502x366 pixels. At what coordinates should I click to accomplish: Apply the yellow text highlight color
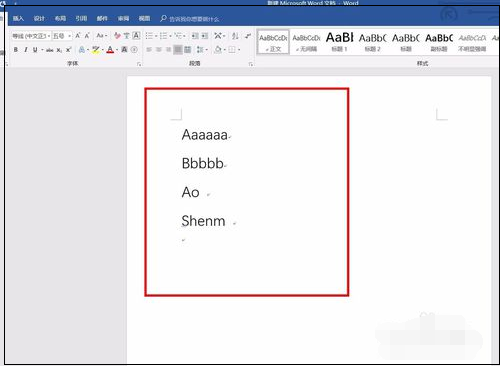click(x=96, y=50)
